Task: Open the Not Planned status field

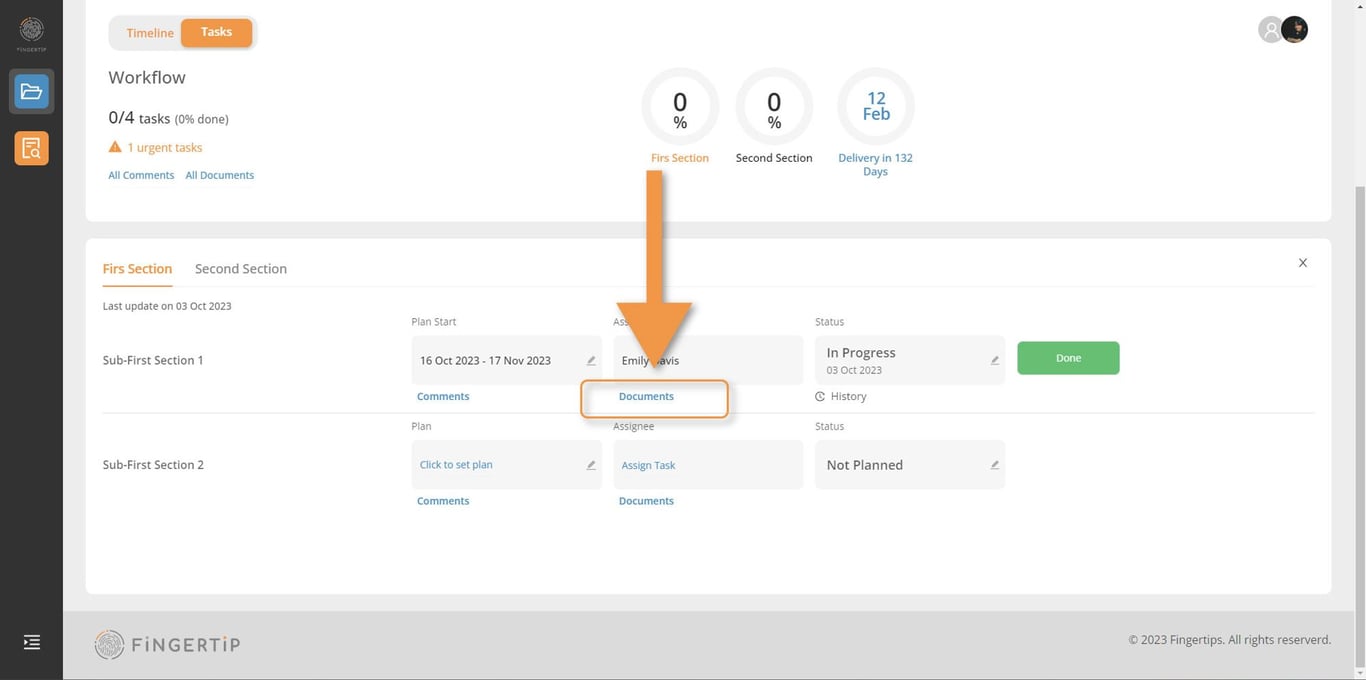Action: 910,465
